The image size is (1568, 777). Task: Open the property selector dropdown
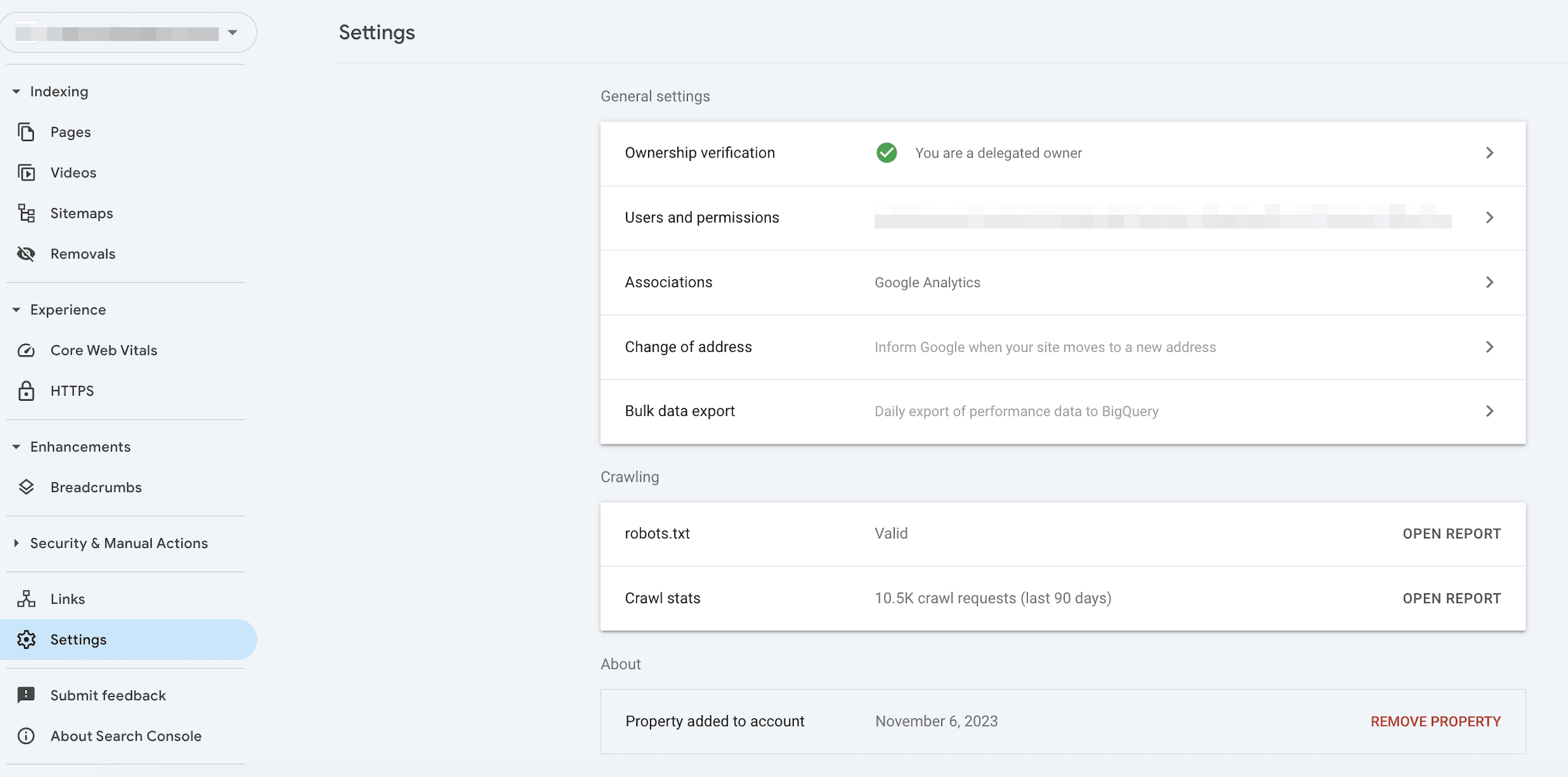pyautogui.click(x=232, y=32)
